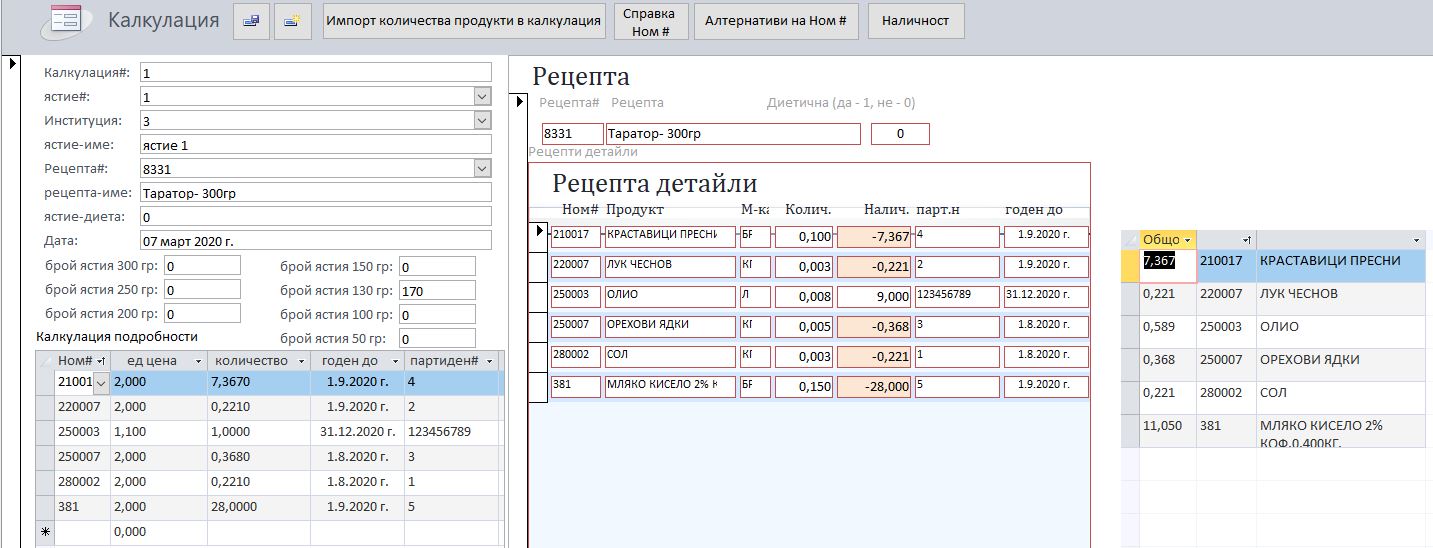This screenshot has width=1433, height=548.
Task: Click the рецепта-име field Таратор- 300гр
Action: point(316,192)
